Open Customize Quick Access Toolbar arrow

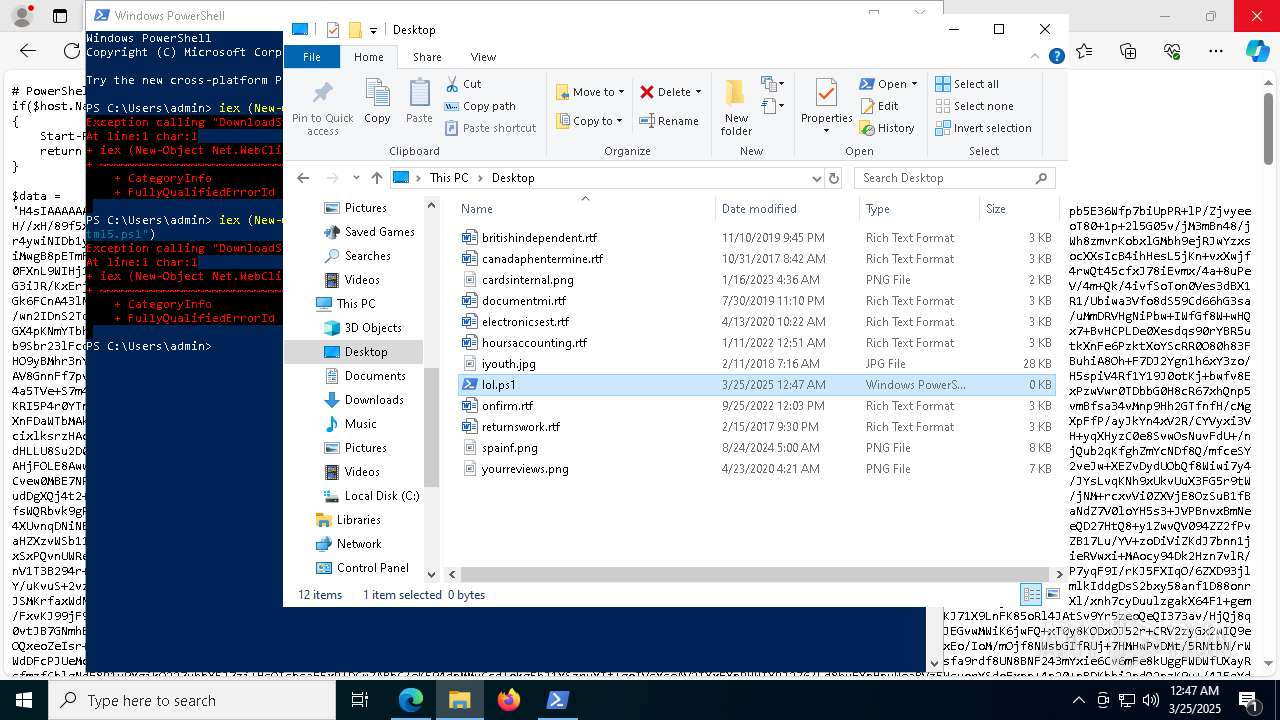[x=373, y=31]
